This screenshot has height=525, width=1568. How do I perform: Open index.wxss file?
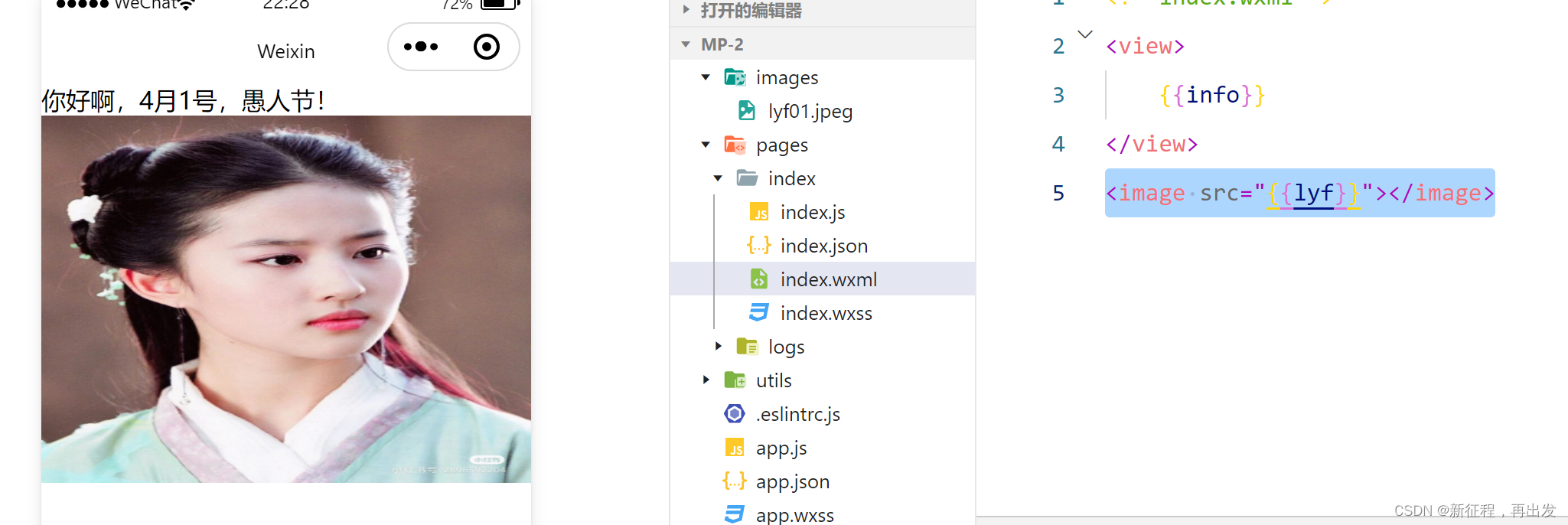point(826,313)
